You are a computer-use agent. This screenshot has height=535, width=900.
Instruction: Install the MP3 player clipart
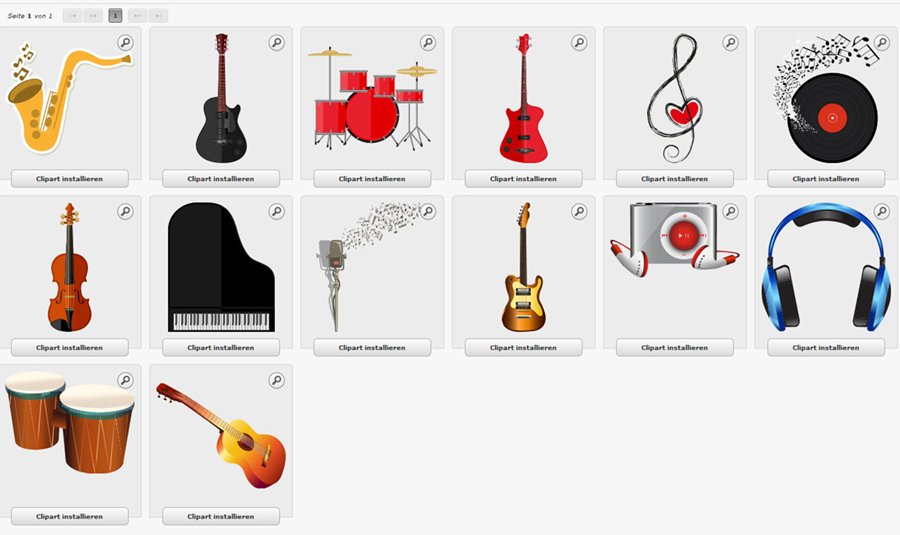click(674, 347)
